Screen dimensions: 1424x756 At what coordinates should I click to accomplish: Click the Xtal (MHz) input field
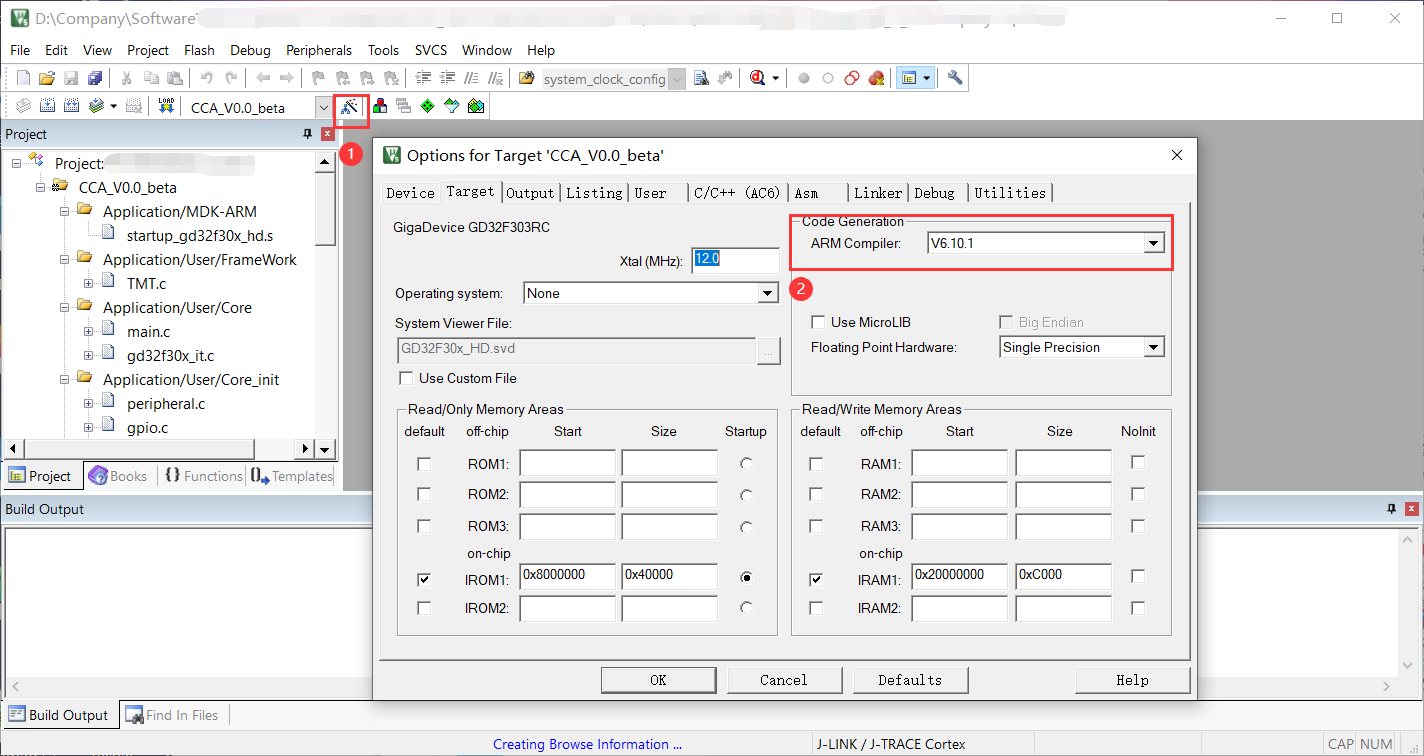pos(735,260)
